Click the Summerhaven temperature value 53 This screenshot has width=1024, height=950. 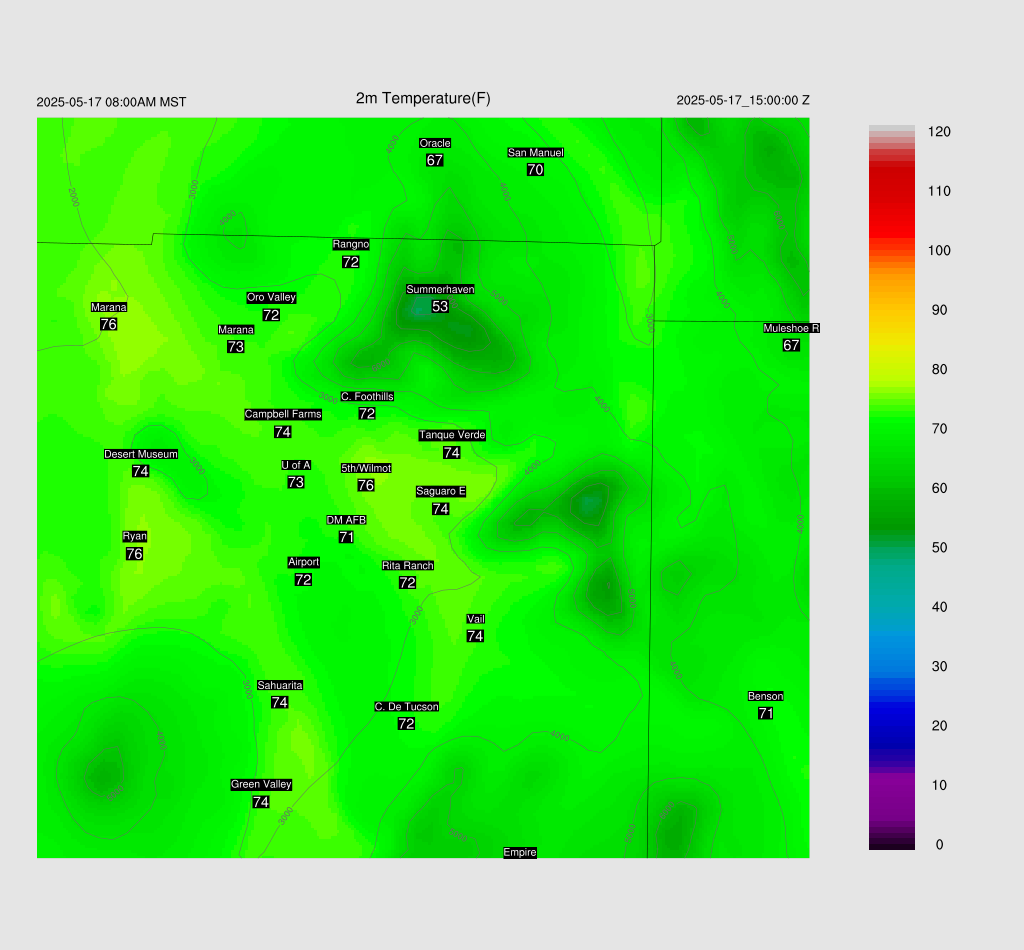click(440, 306)
